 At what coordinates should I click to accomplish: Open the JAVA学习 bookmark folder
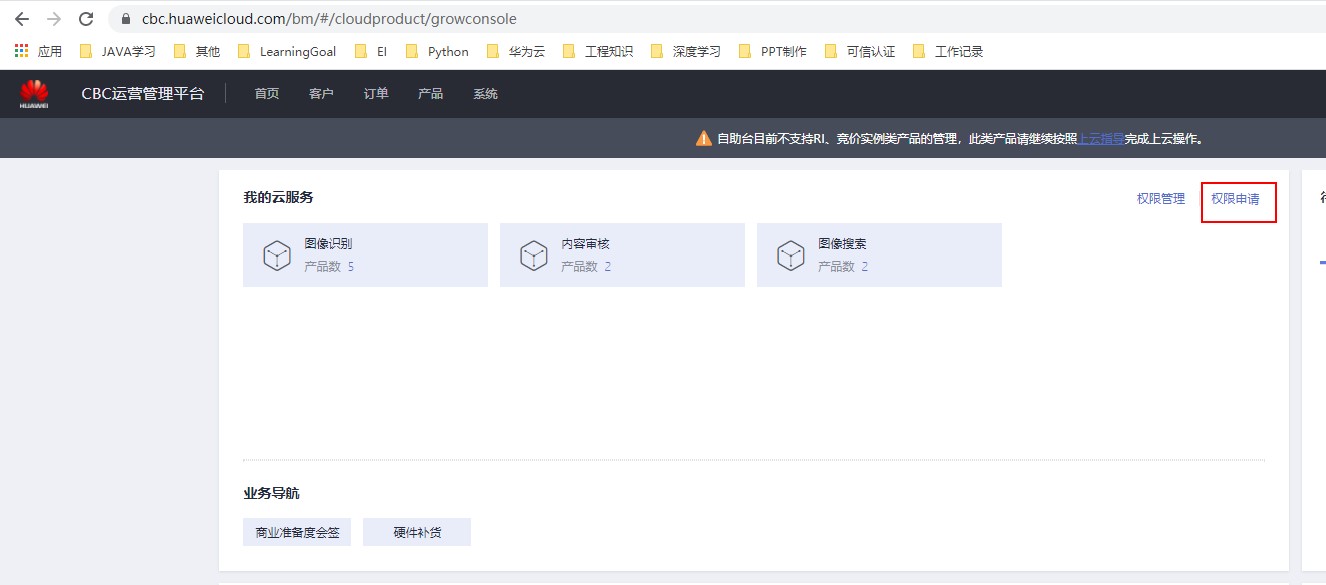(117, 51)
